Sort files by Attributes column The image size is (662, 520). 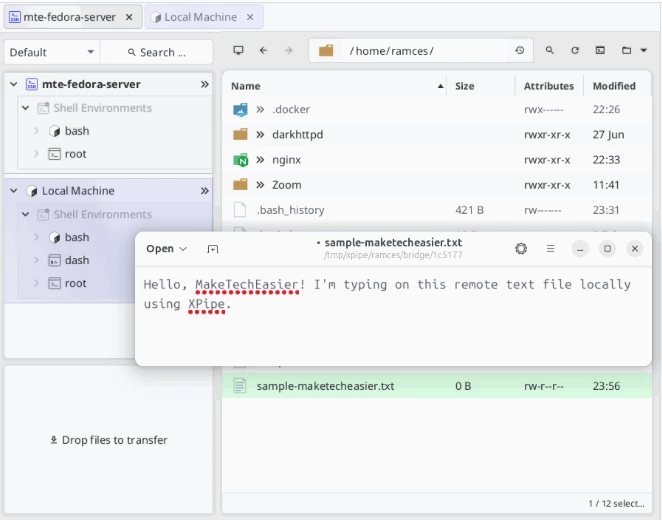tap(549, 86)
